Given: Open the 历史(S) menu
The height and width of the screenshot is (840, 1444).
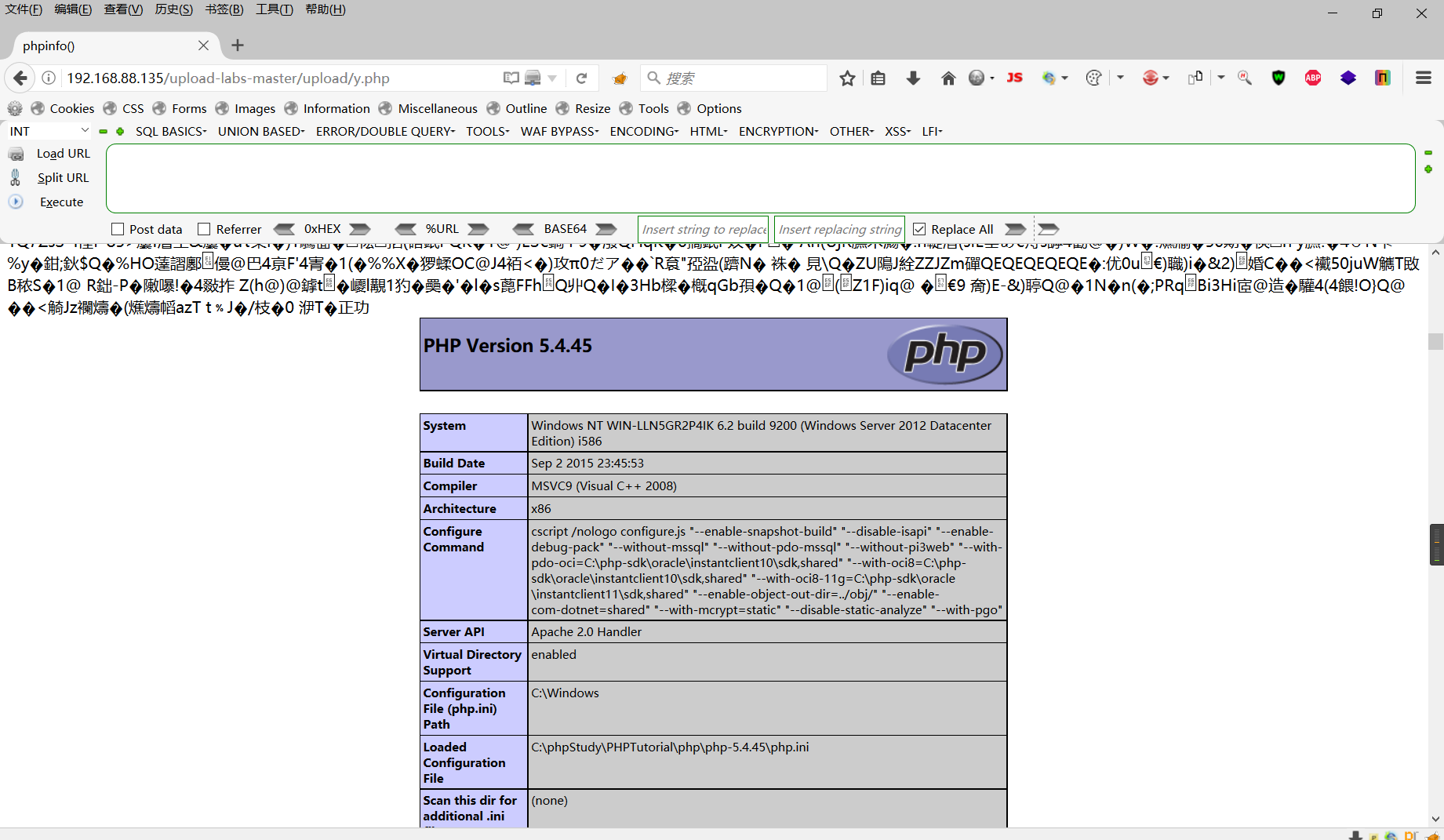Looking at the screenshot, I should 173,9.
